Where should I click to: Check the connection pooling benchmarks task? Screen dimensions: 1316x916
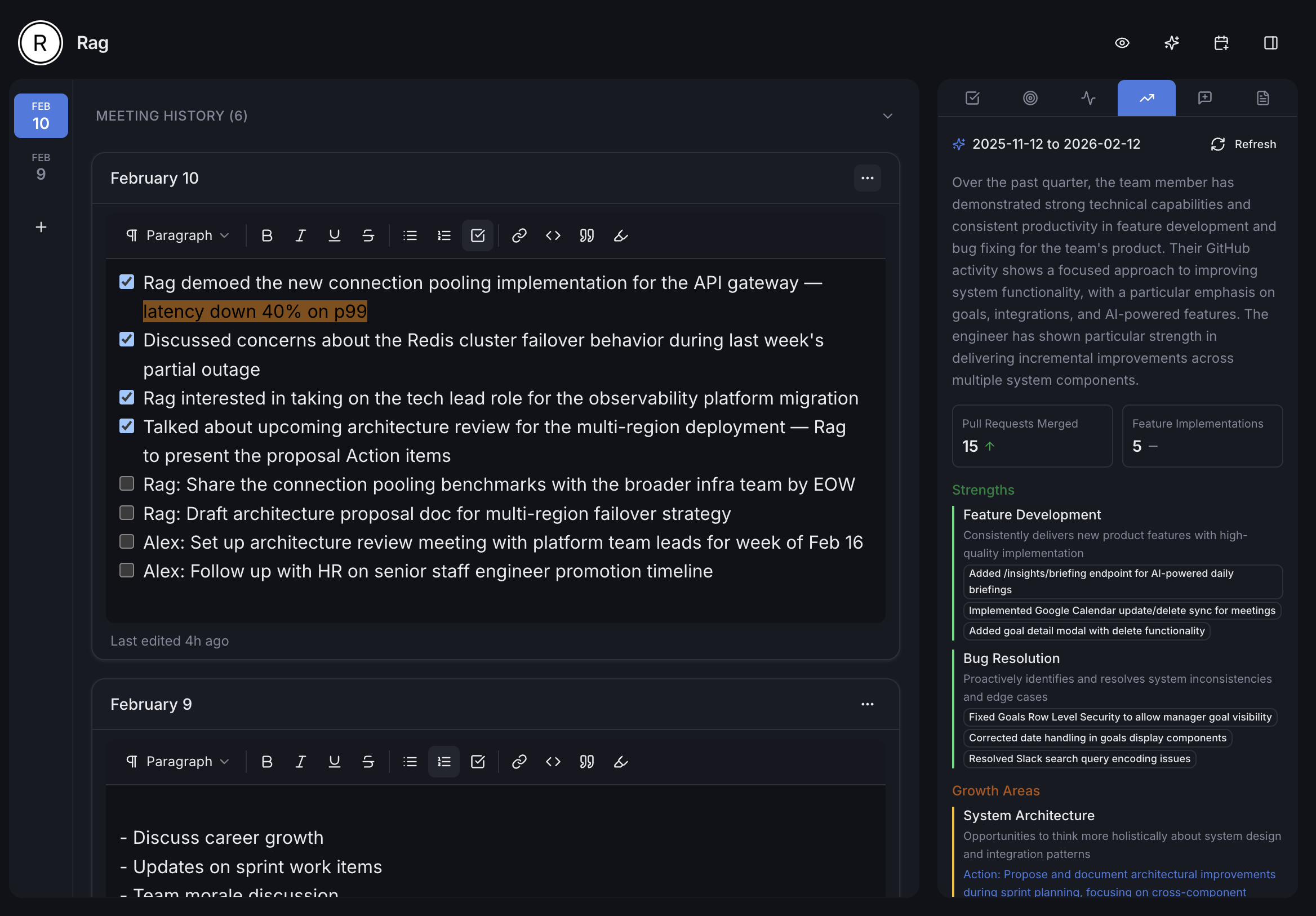coord(127,484)
